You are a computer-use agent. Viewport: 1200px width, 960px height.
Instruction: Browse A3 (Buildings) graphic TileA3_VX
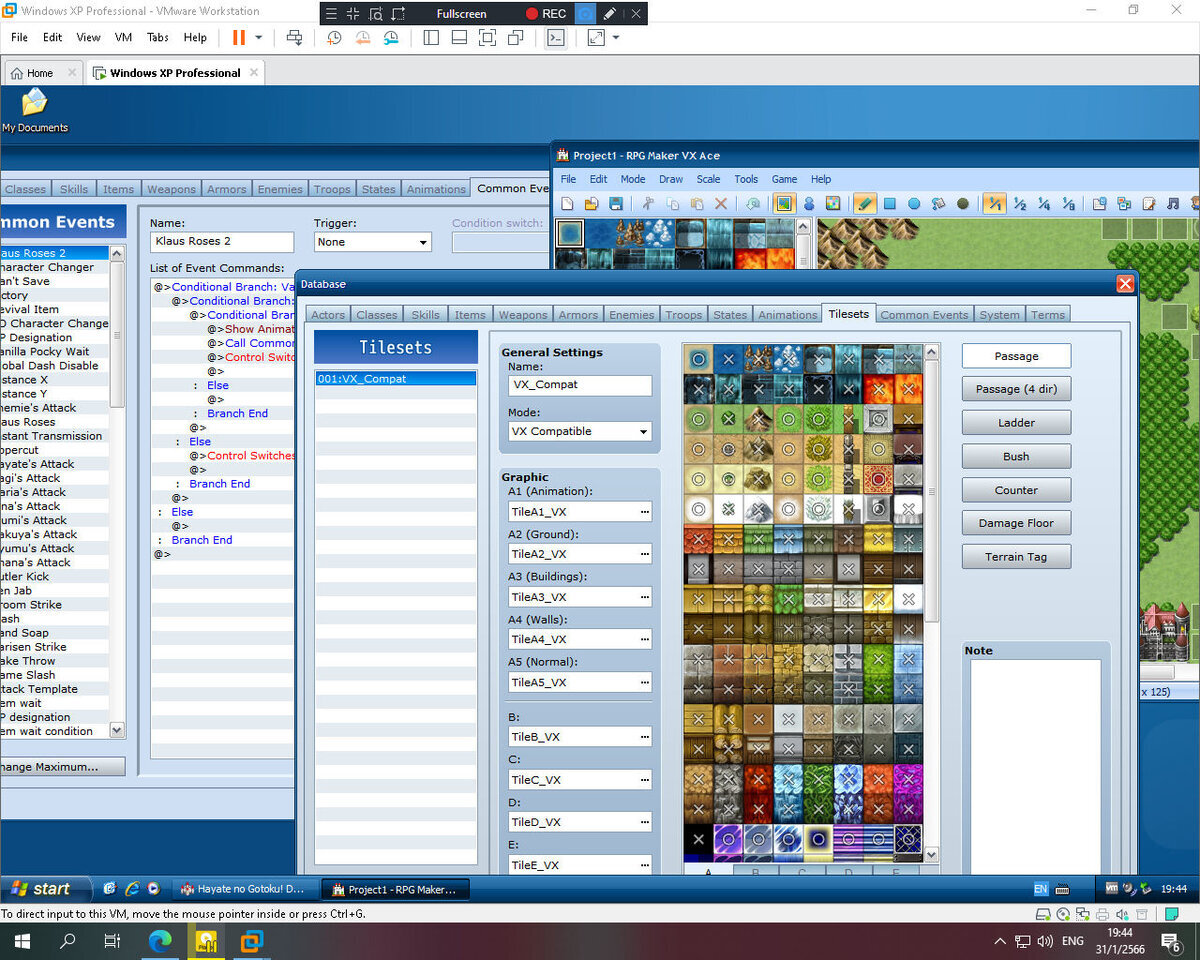(x=645, y=597)
